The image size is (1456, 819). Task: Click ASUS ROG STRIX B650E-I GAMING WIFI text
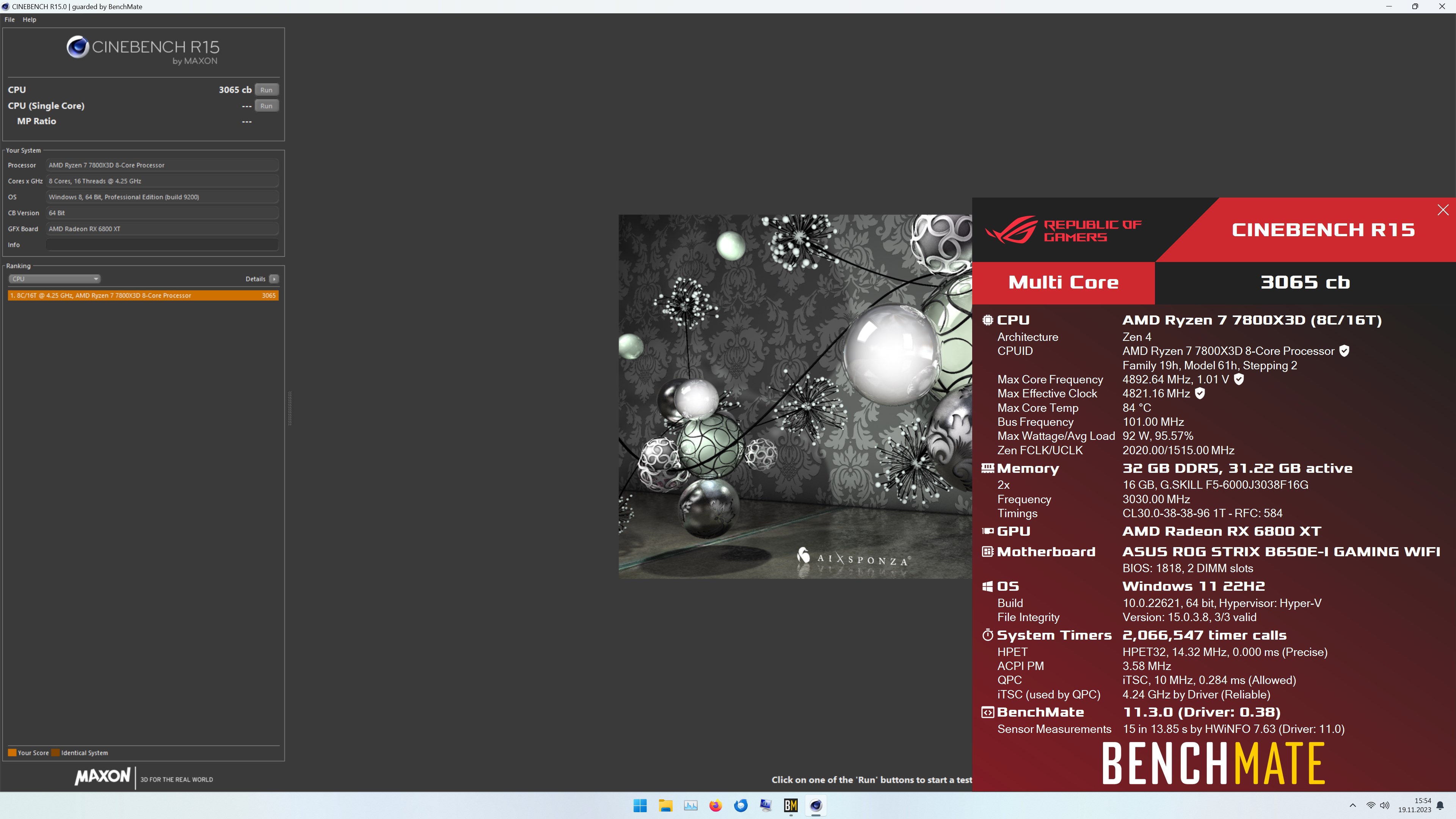click(1281, 551)
